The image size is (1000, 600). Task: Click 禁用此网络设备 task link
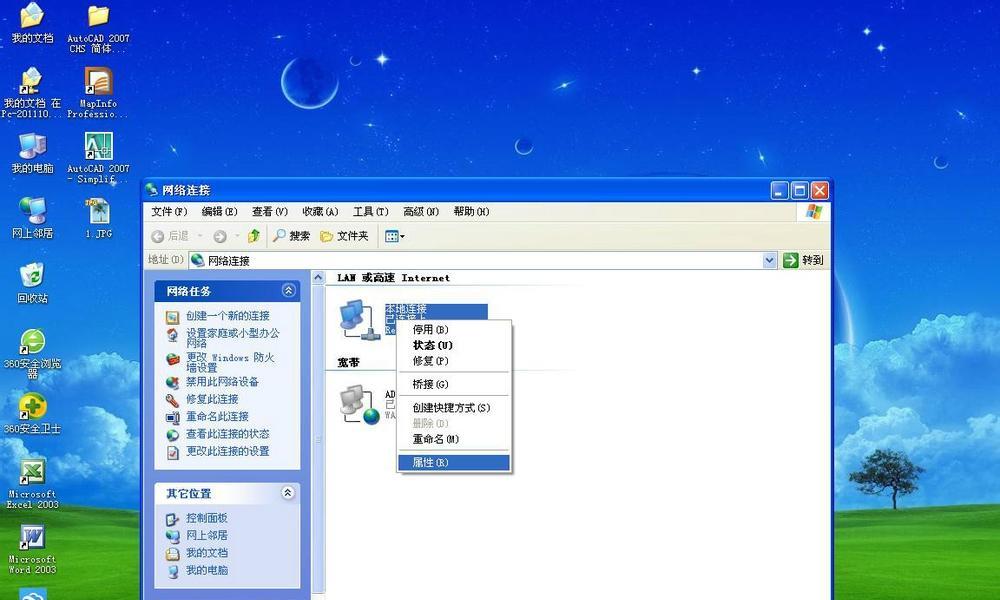pos(223,382)
